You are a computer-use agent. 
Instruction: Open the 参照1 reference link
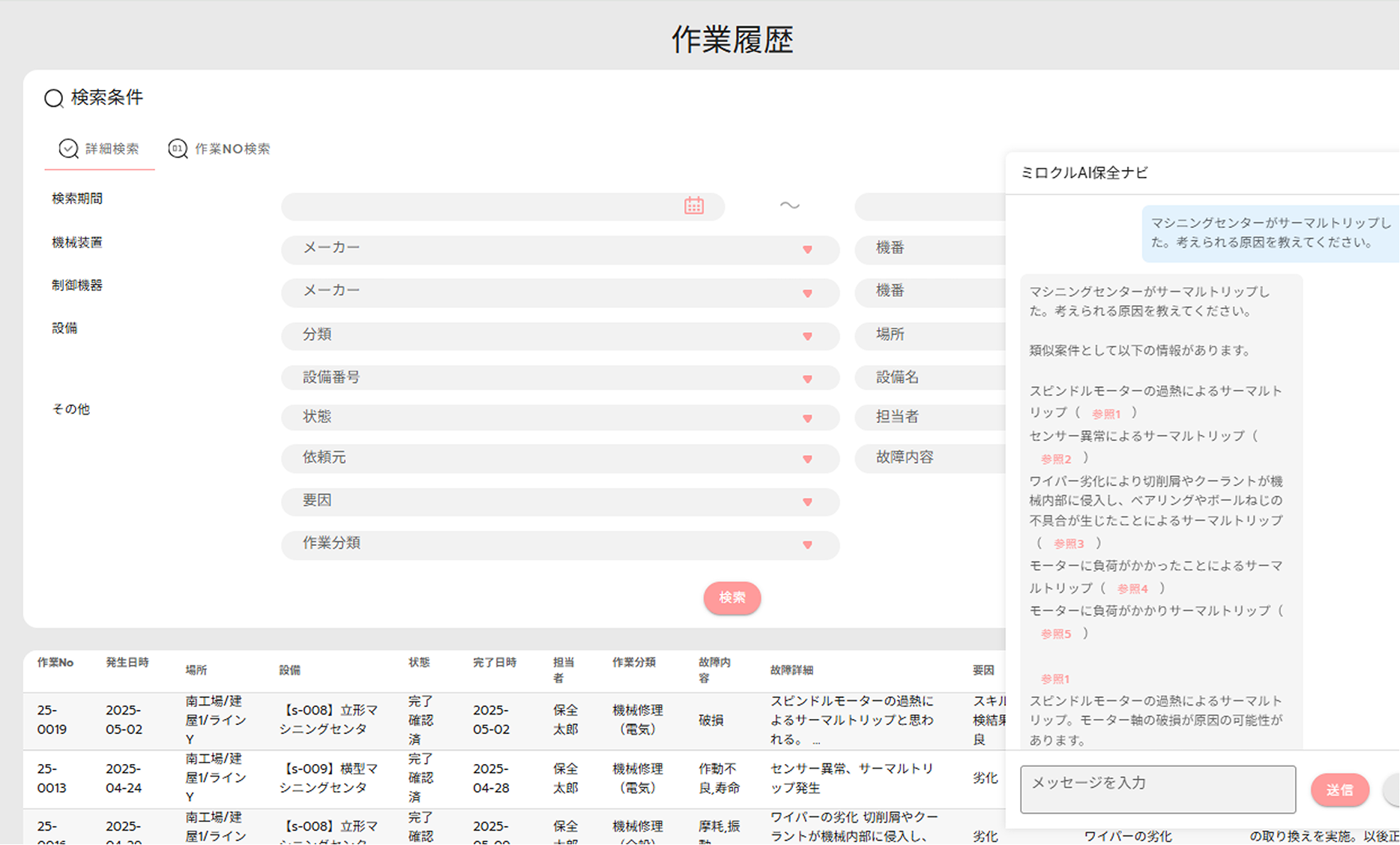tap(1105, 414)
